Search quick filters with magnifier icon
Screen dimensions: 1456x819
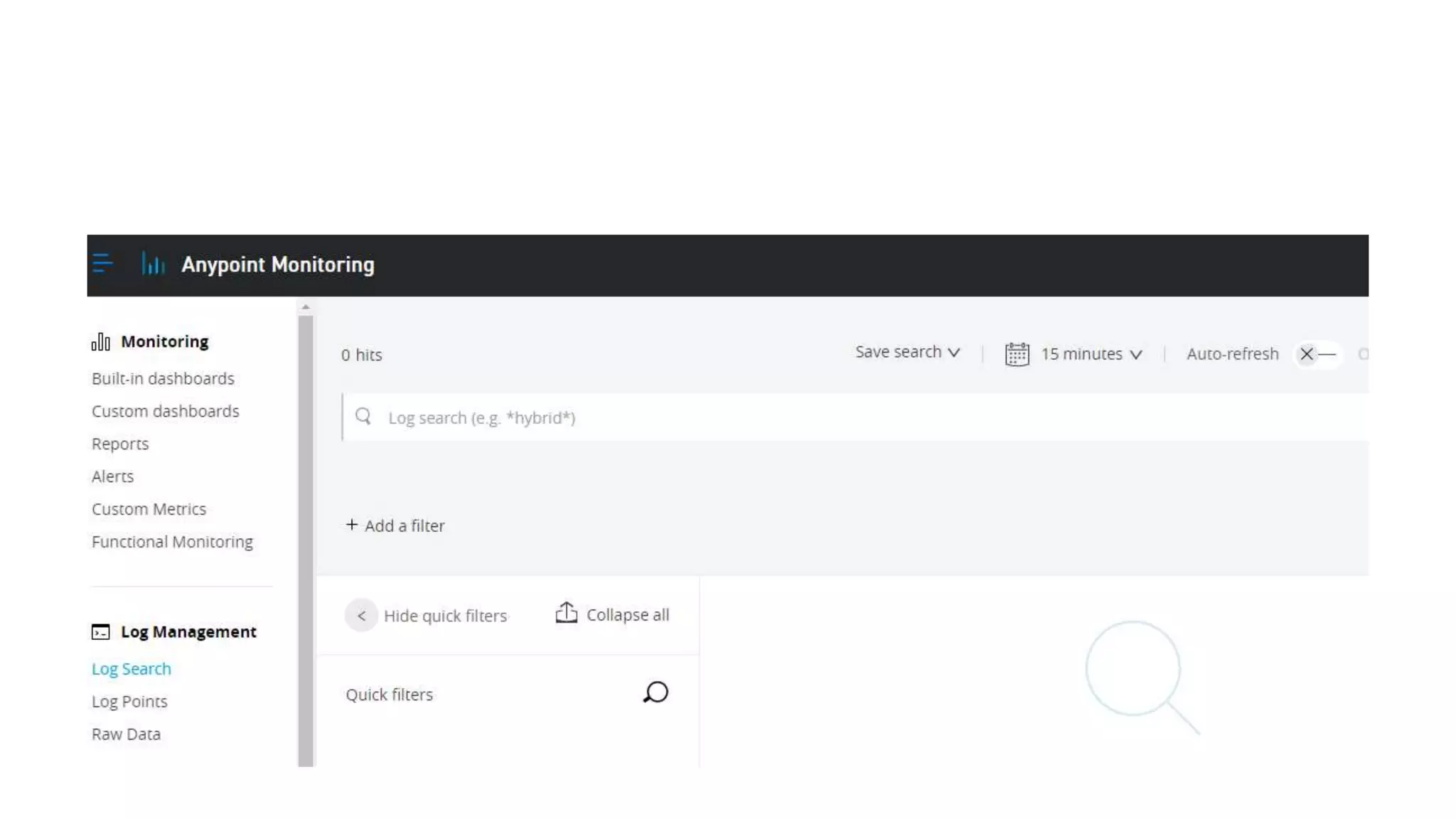[x=655, y=692]
